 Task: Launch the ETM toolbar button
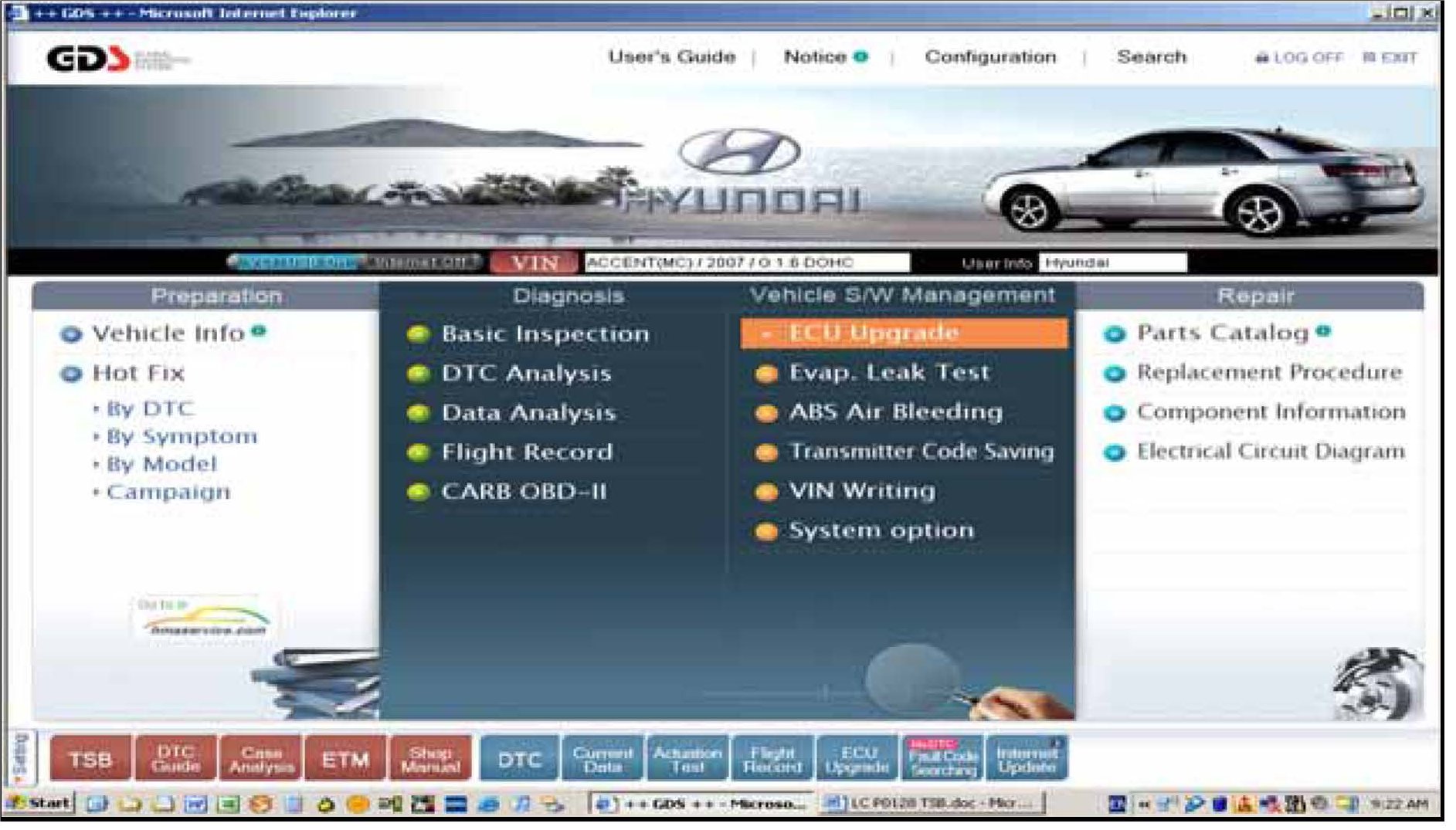345,759
